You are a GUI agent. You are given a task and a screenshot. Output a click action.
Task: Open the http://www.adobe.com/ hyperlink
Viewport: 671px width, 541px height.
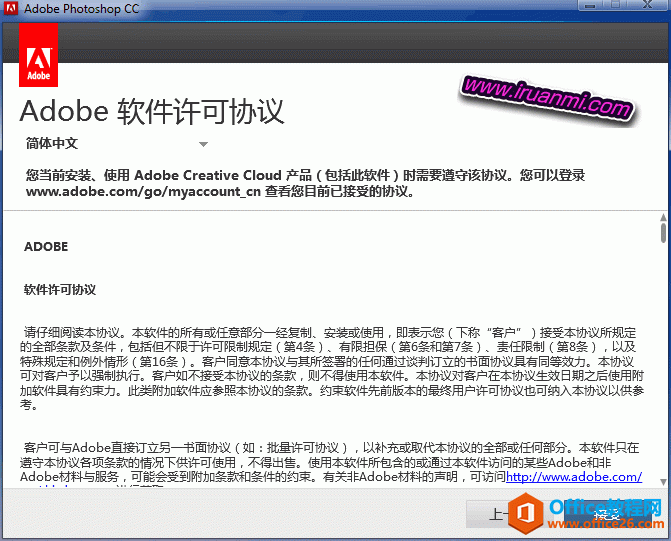pyautogui.click(x=574, y=477)
